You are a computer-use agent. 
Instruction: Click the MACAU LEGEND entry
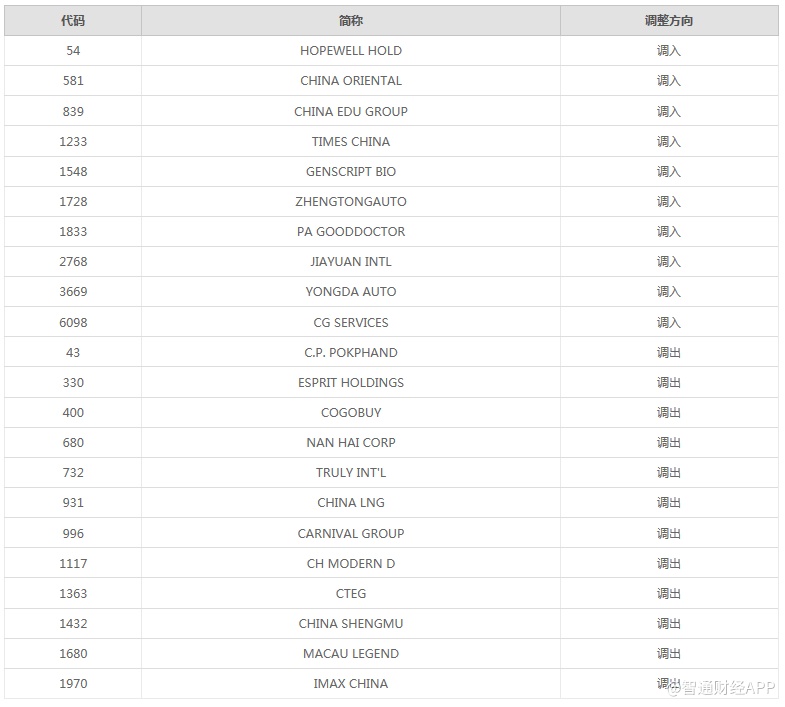pos(351,653)
